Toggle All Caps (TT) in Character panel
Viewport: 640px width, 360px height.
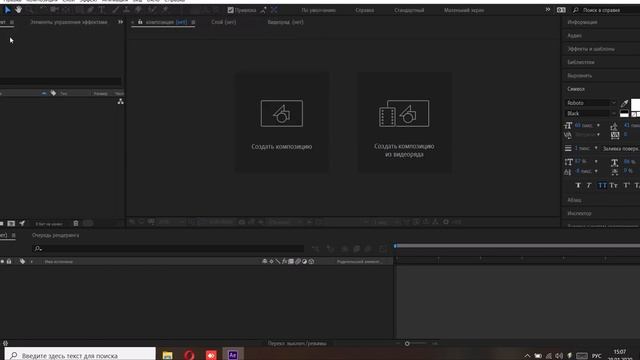(602, 185)
